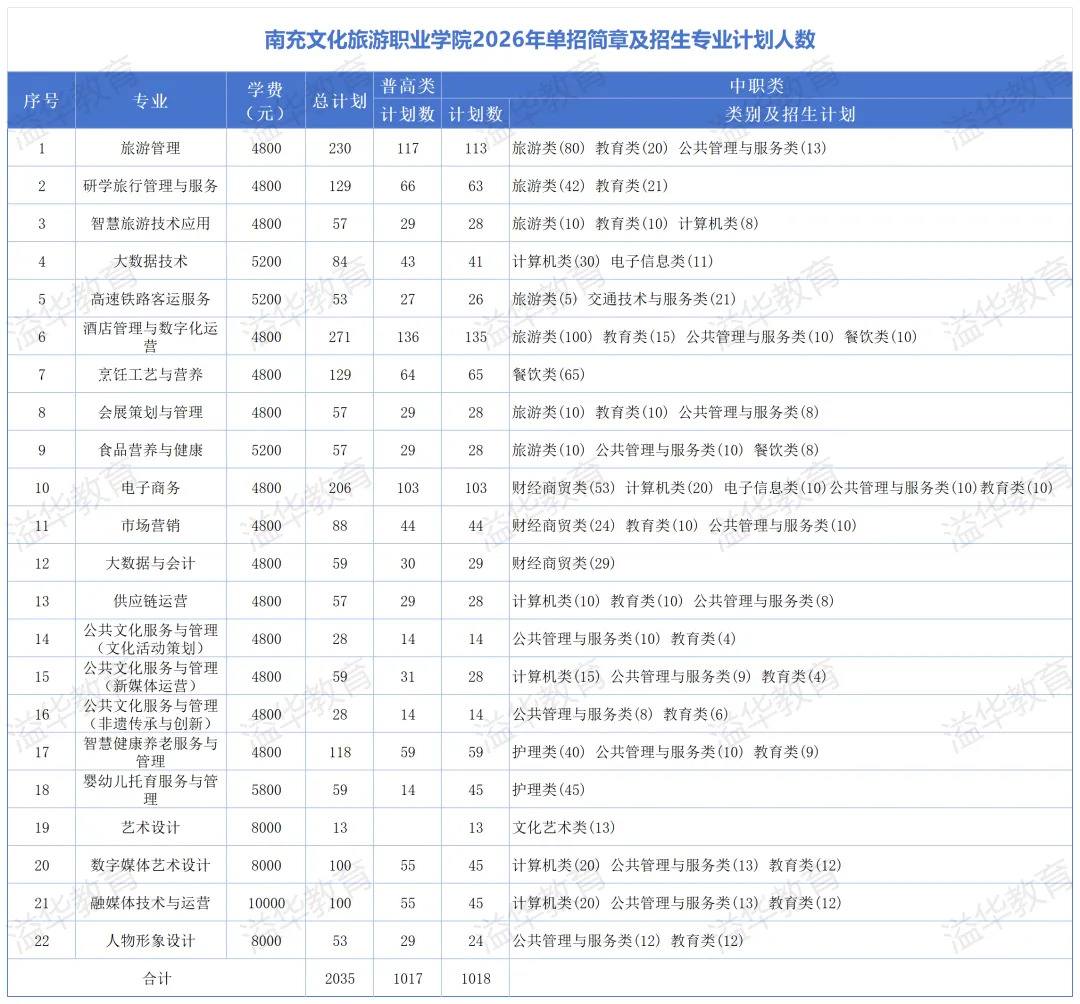Select the 序号 column header
Viewport: 1080px width, 1004px height.
click(41, 101)
